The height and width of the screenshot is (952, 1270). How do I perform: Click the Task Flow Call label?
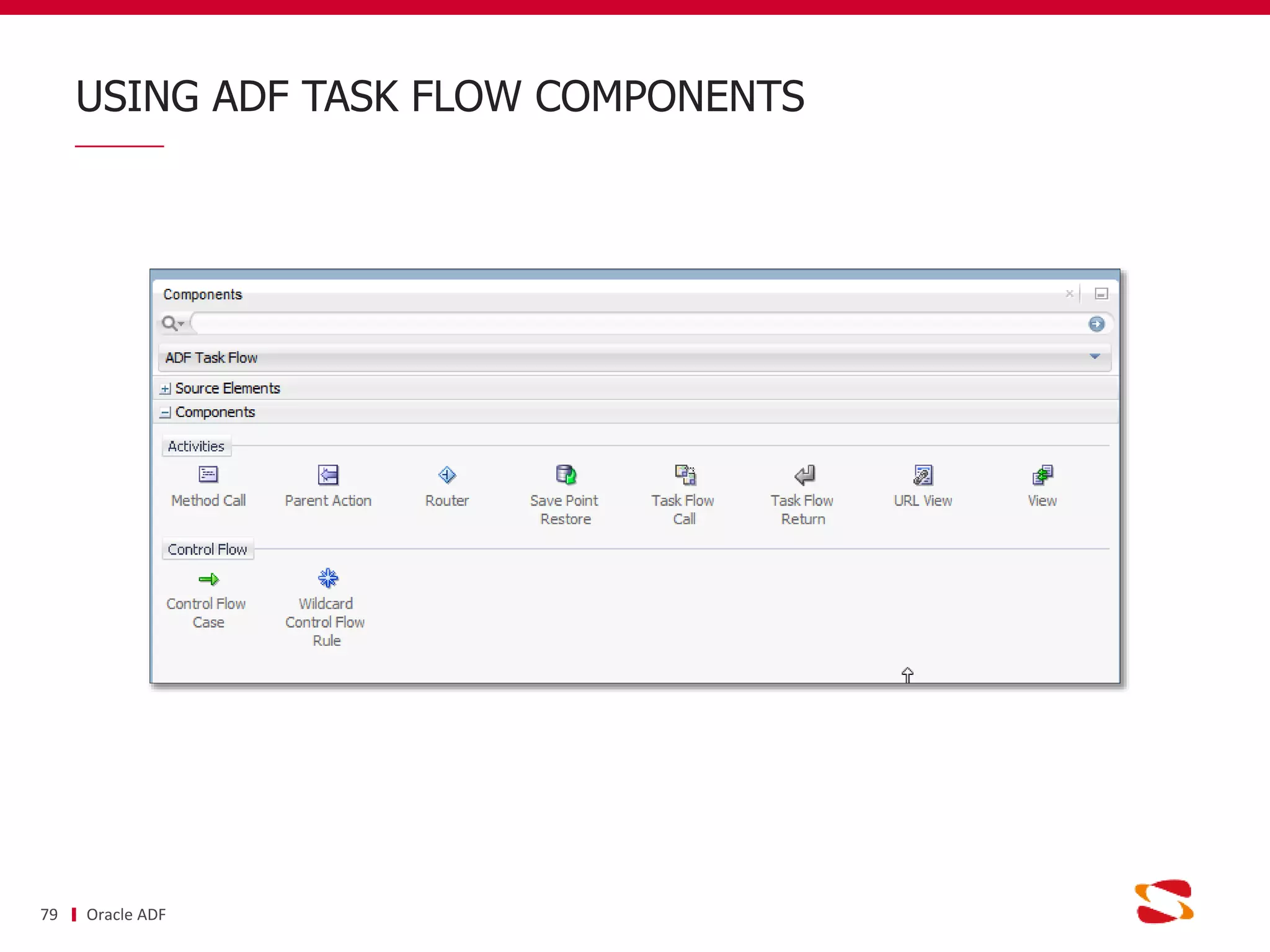click(683, 509)
